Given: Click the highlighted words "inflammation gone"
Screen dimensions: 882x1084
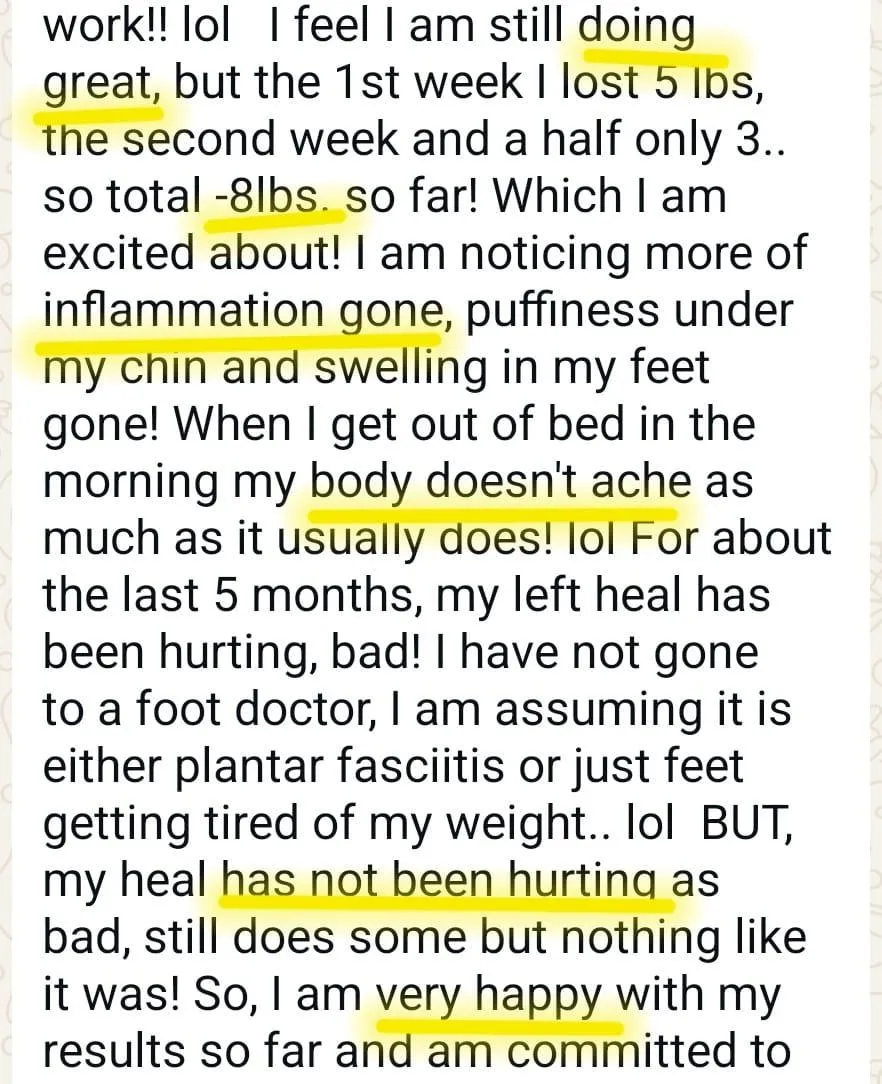Looking at the screenshot, I should coord(243,311).
